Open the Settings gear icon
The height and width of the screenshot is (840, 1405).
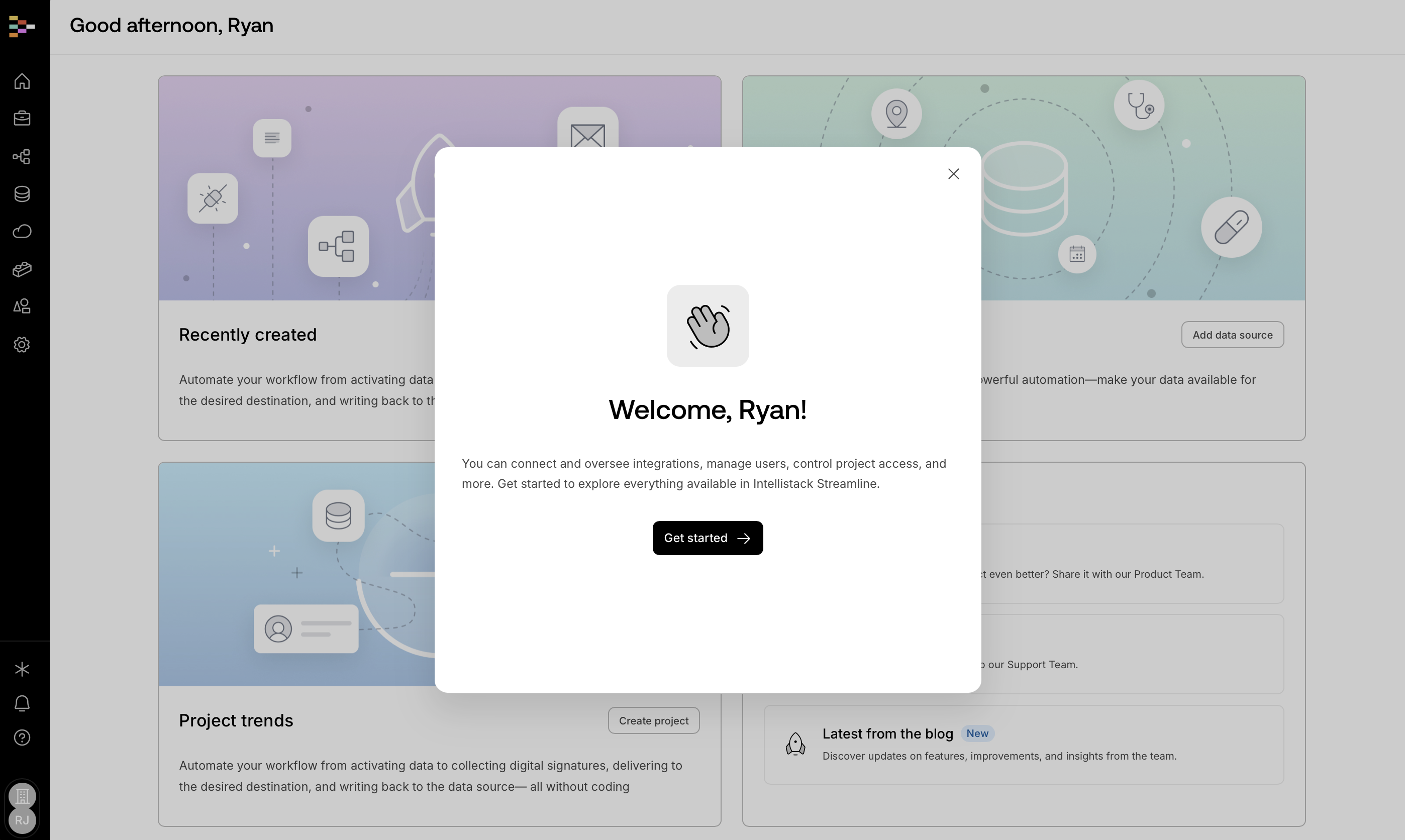coord(22,345)
